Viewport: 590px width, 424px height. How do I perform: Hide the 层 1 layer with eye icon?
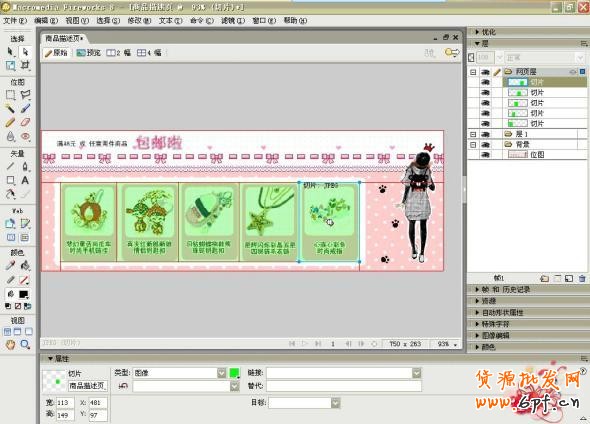[485, 134]
